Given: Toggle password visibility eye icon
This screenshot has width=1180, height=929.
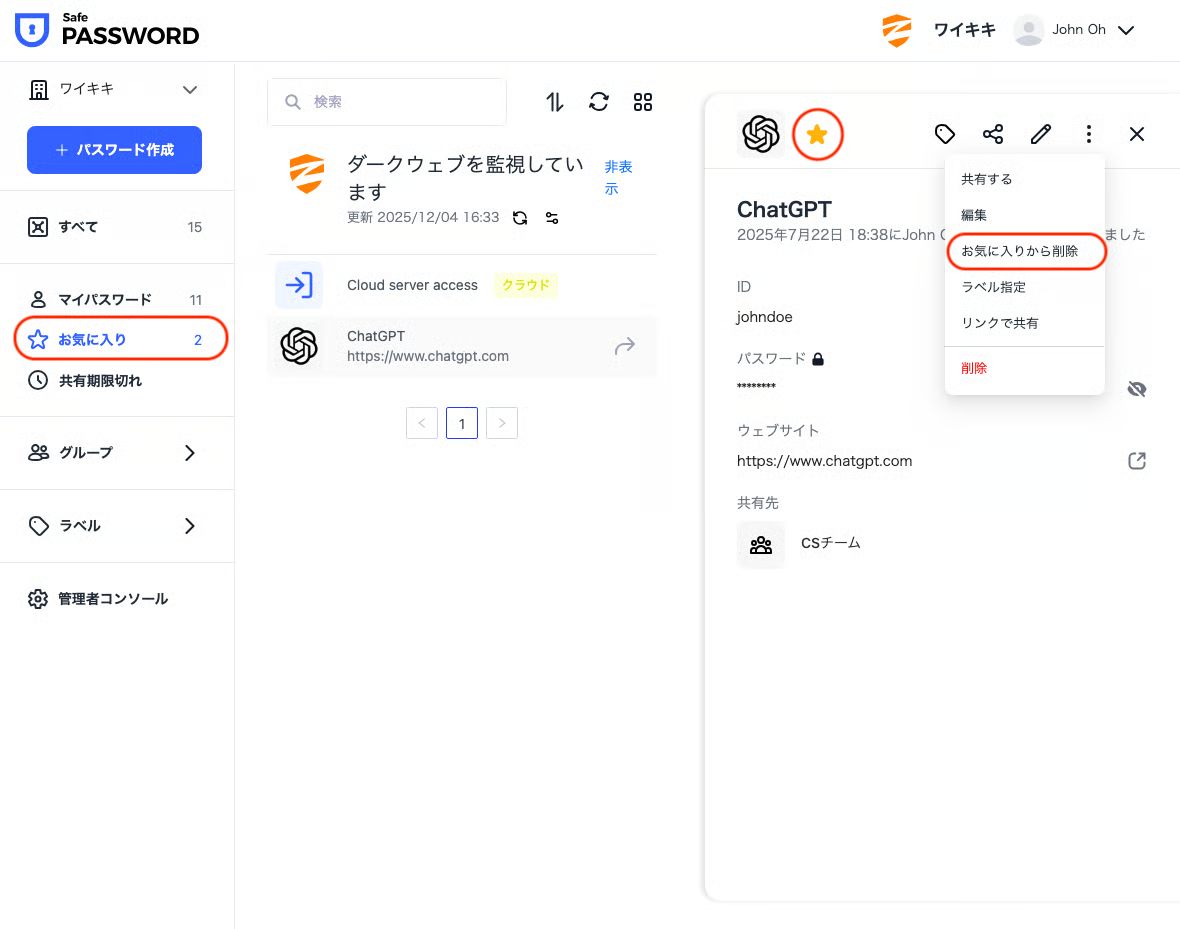Looking at the screenshot, I should 1136,389.
